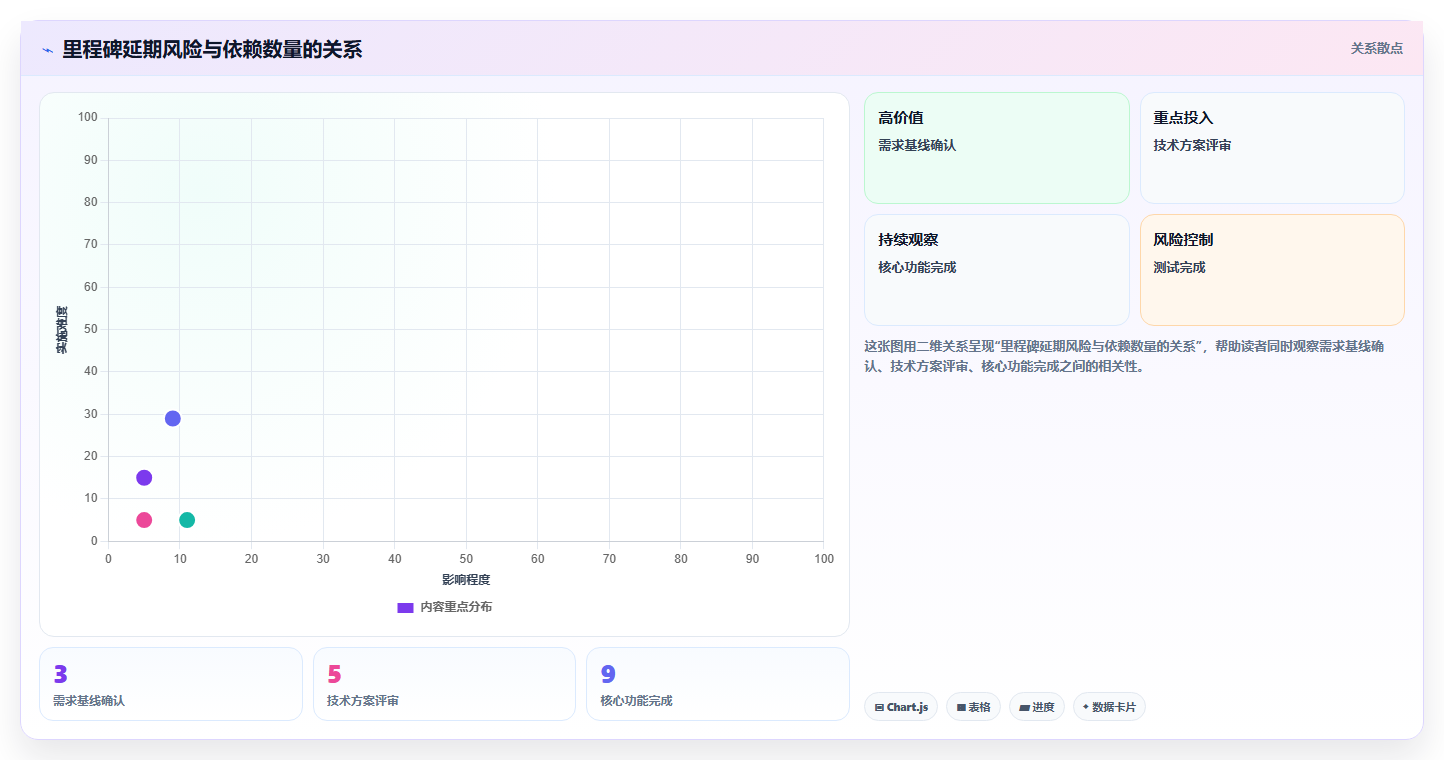Screen dimensions: 1444x760
Task: Click the stat value 5 for 技术方案评审
Action: (x=334, y=675)
